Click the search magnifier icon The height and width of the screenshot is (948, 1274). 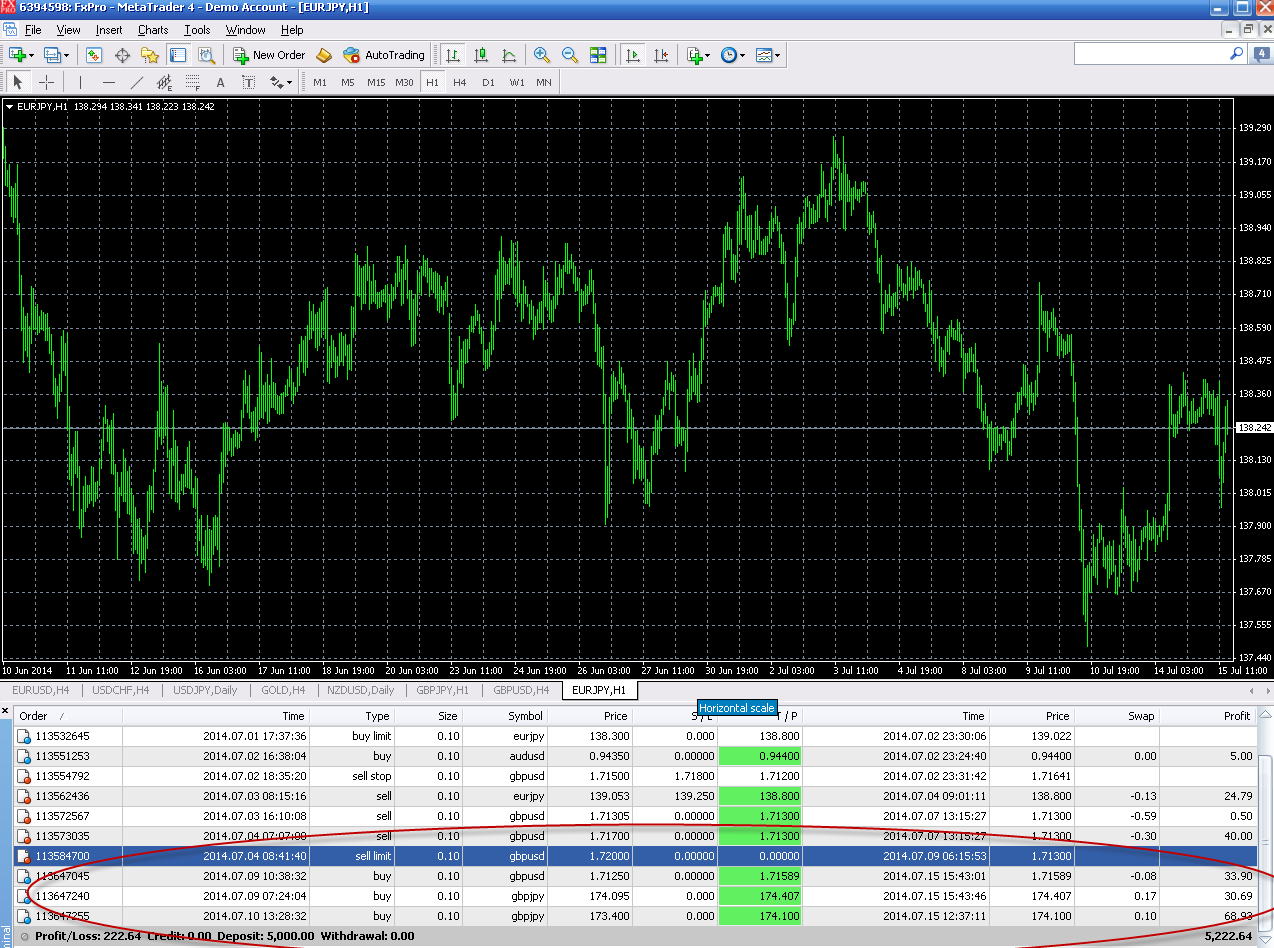(x=1237, y=54)
